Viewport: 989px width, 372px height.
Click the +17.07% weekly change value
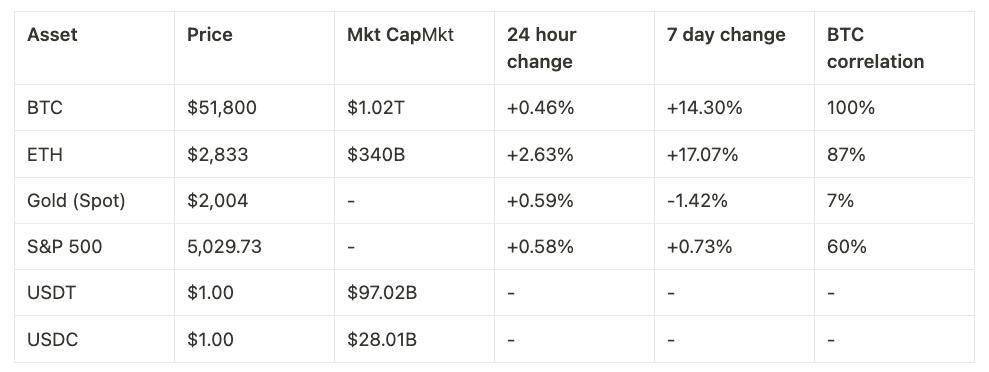click(x=702, y=154)
